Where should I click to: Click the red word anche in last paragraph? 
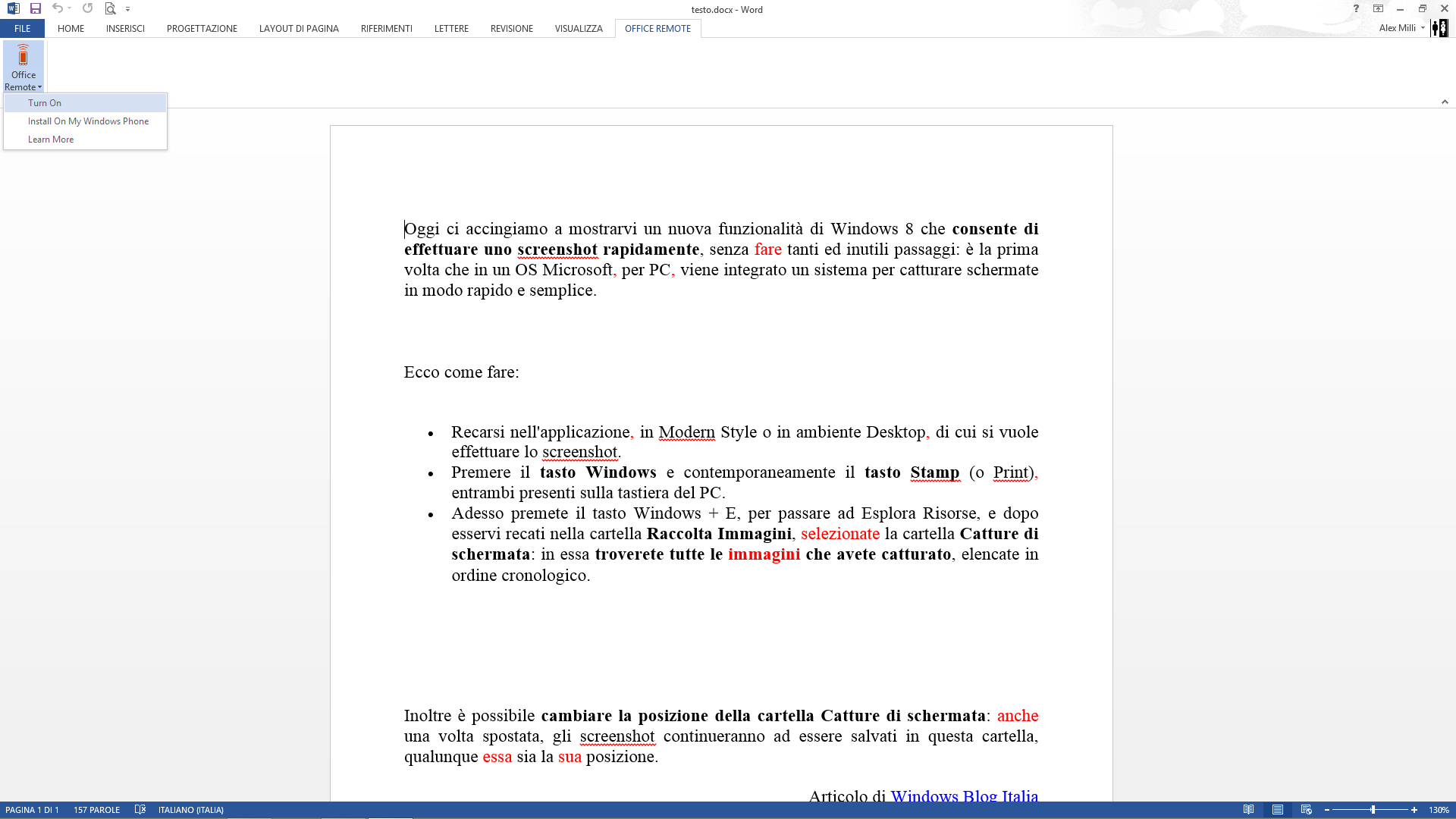[1017, 716]
